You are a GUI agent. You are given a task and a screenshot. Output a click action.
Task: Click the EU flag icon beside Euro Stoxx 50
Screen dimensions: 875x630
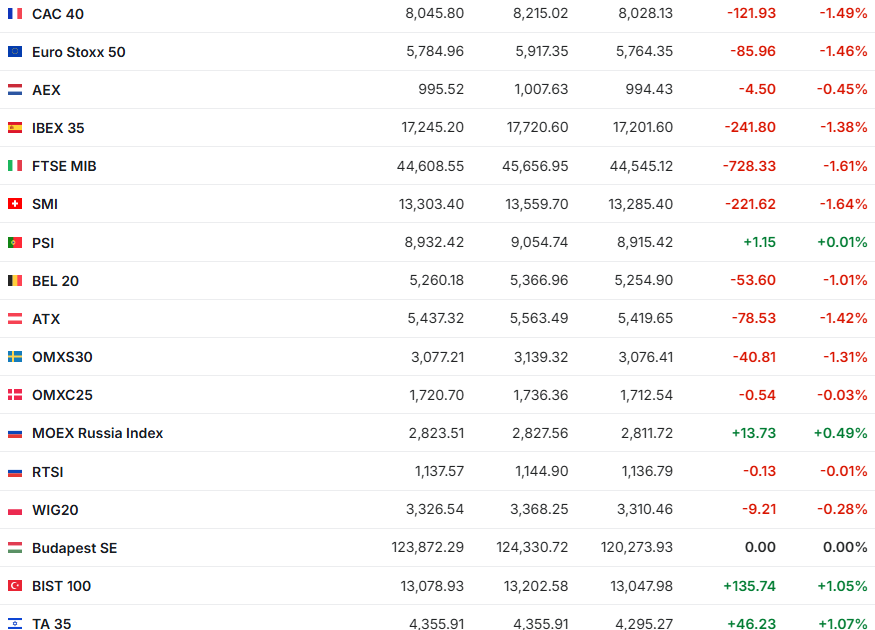(15, 52)
